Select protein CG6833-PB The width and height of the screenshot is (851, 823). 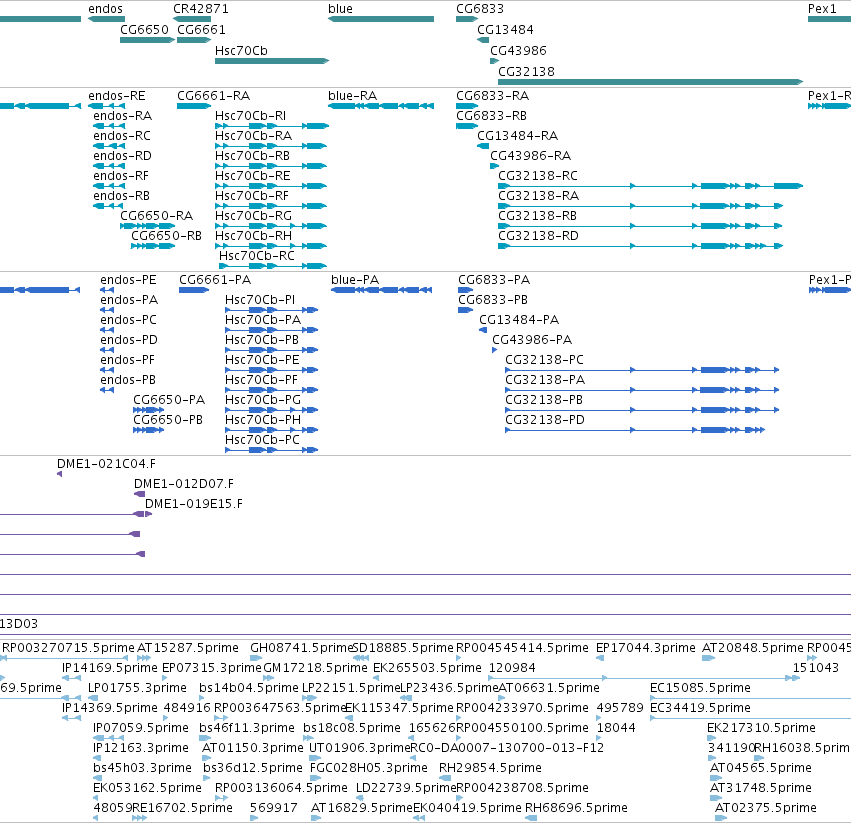point(493,300)
